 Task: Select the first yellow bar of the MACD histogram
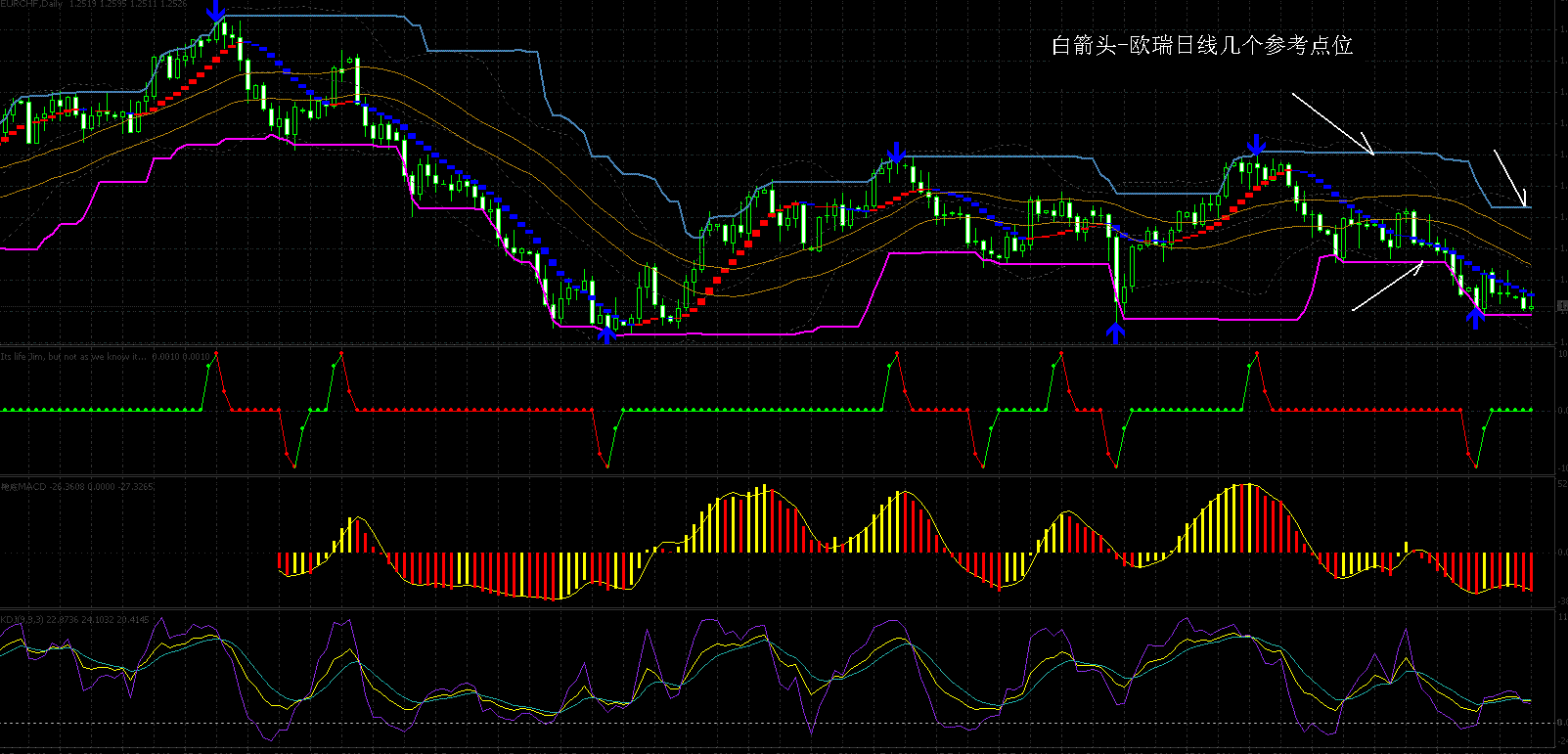295,562
